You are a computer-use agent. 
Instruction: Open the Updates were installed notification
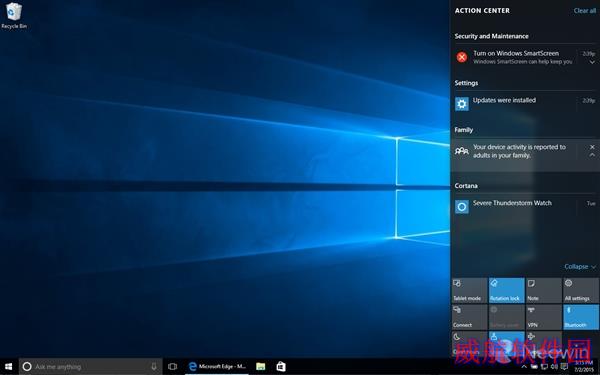(x=525, y=104)
